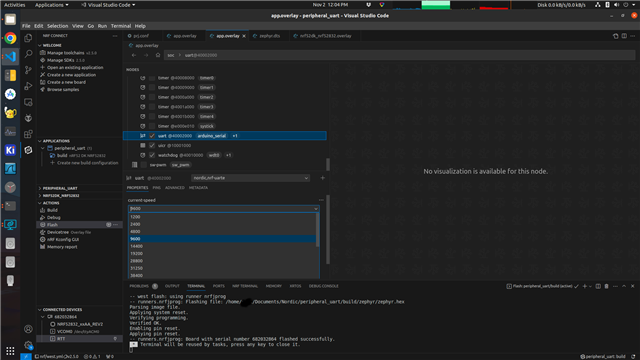
Task: Add a new terminal with plus icon
Action: coord(584,286)
